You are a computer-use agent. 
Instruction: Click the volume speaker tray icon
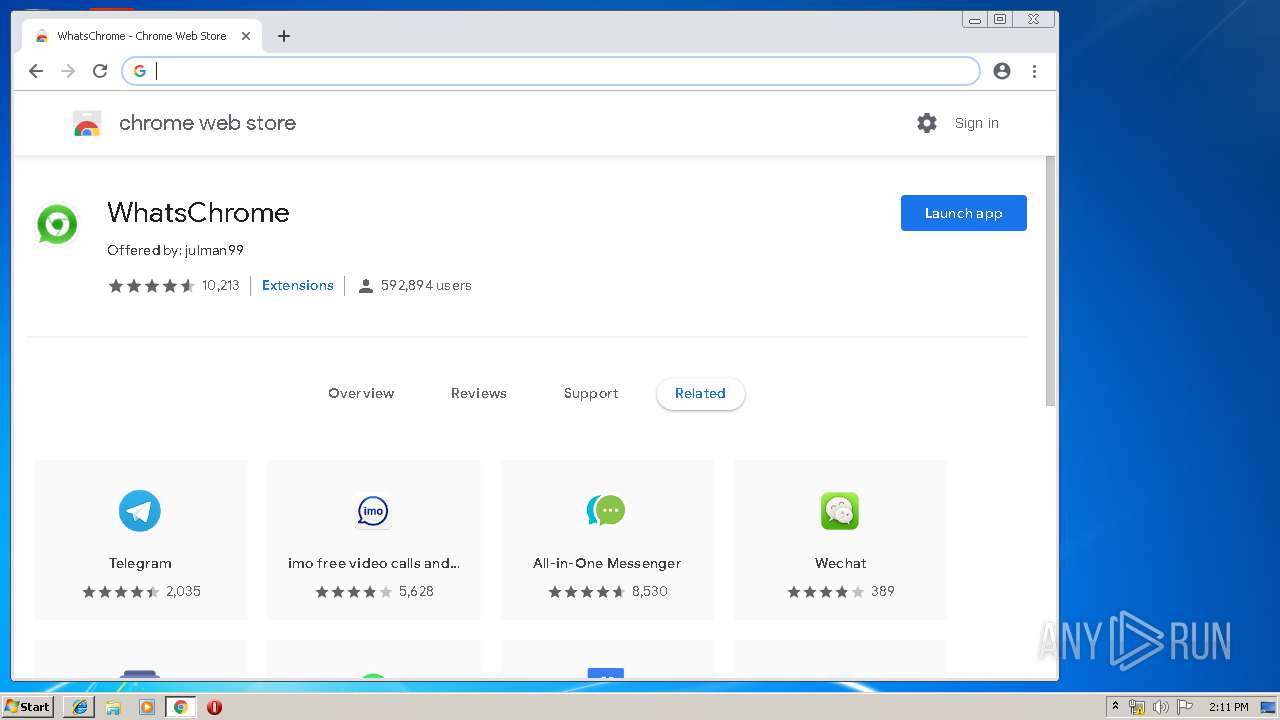(x=1161, y=707)
